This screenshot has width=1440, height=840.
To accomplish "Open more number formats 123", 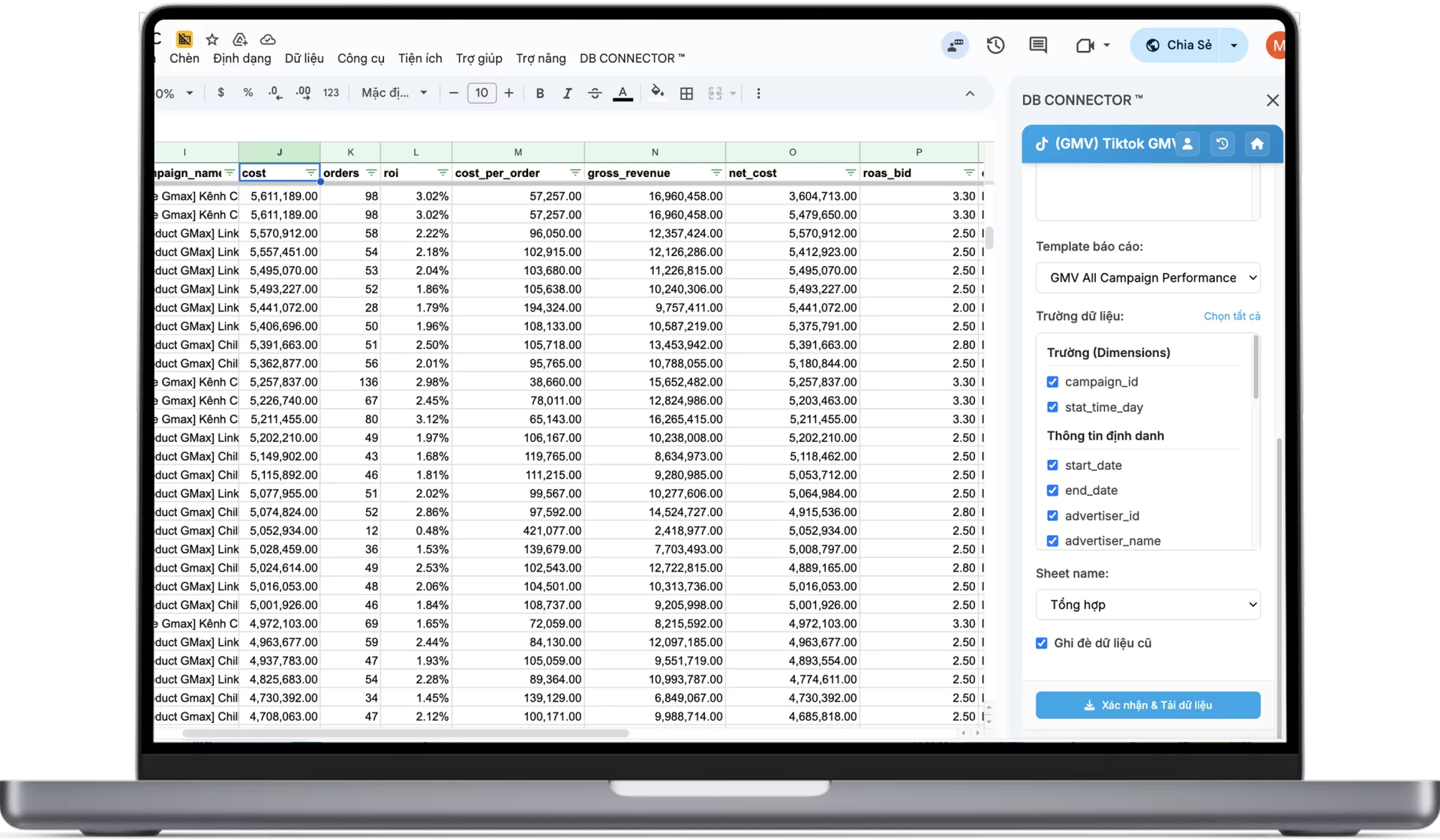I will pyautogui.click(x=331, y=93).
